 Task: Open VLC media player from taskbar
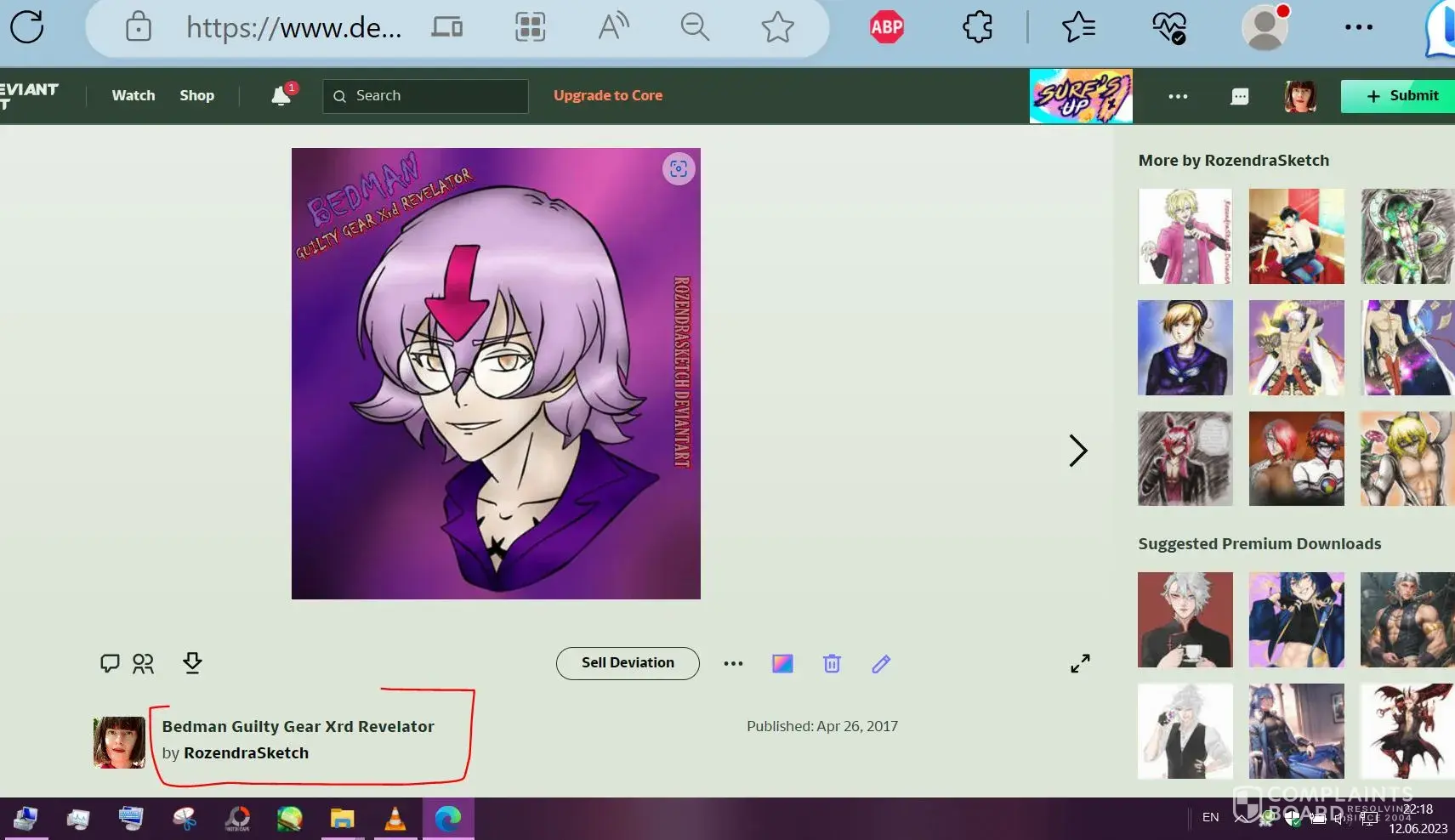tap(395, 818)
